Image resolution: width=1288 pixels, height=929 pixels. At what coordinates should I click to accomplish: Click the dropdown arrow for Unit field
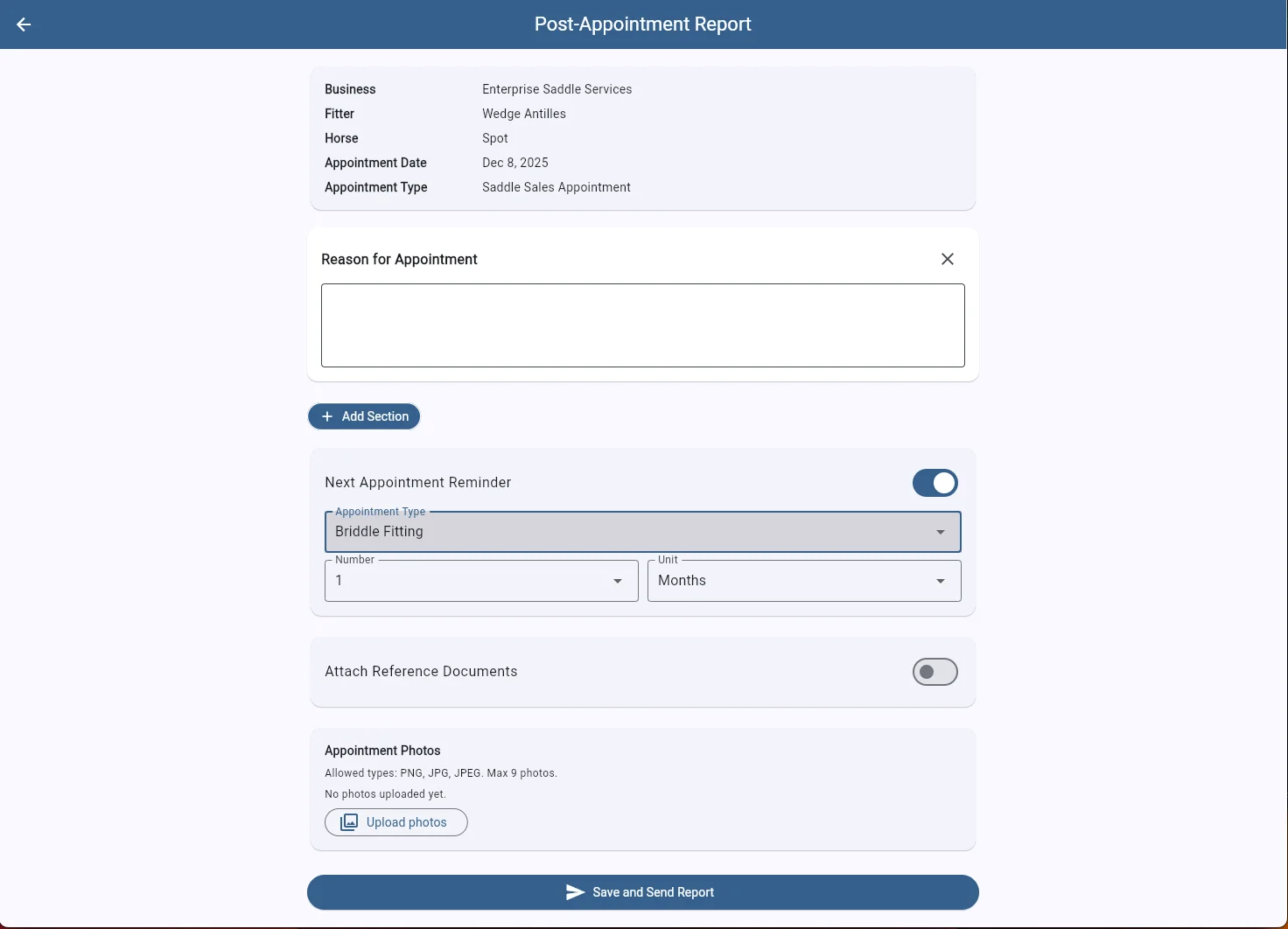pyautogui.click(x=941, y=581)
